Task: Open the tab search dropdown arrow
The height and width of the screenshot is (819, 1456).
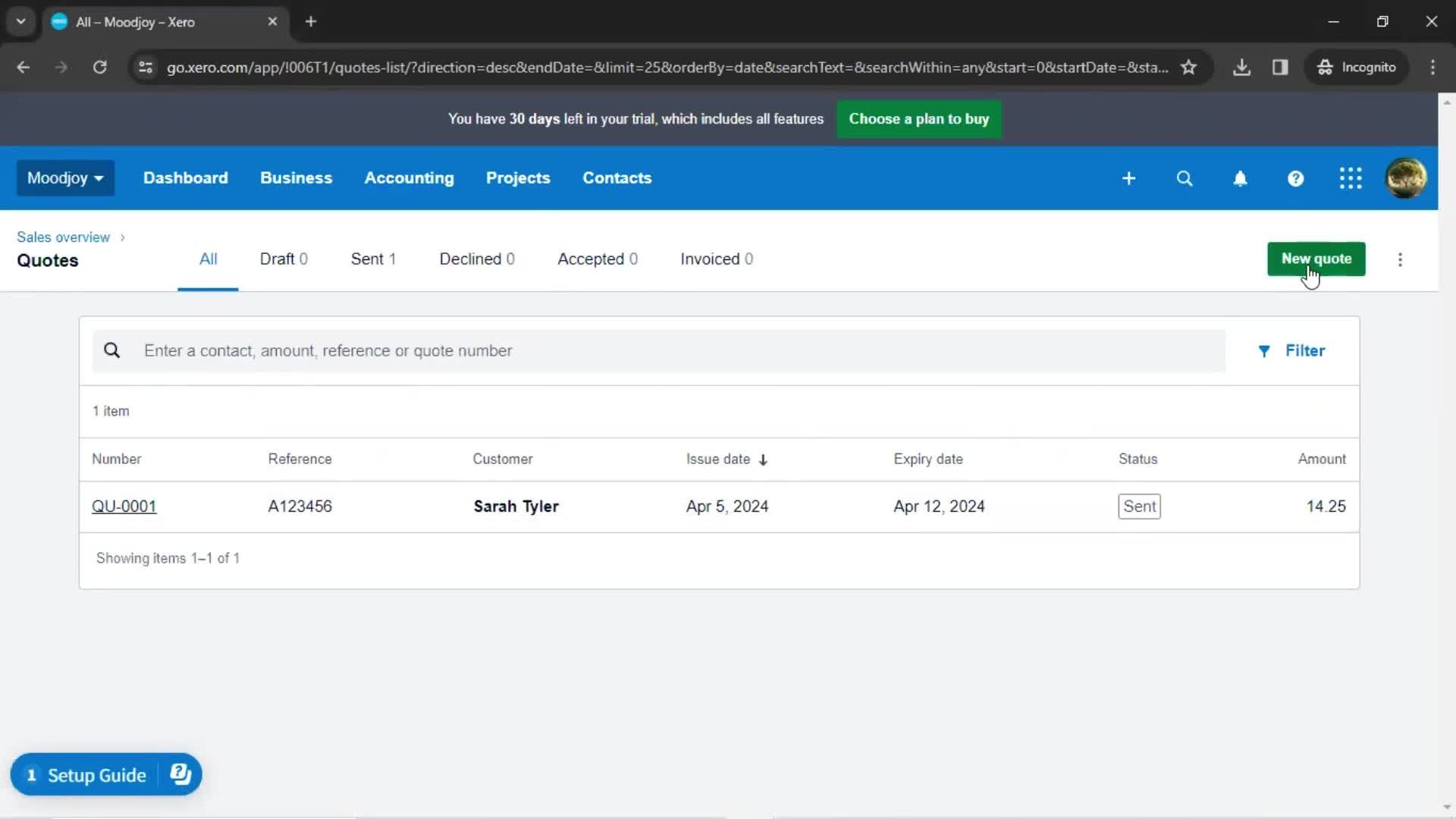Action: click(x=20, y=21)
